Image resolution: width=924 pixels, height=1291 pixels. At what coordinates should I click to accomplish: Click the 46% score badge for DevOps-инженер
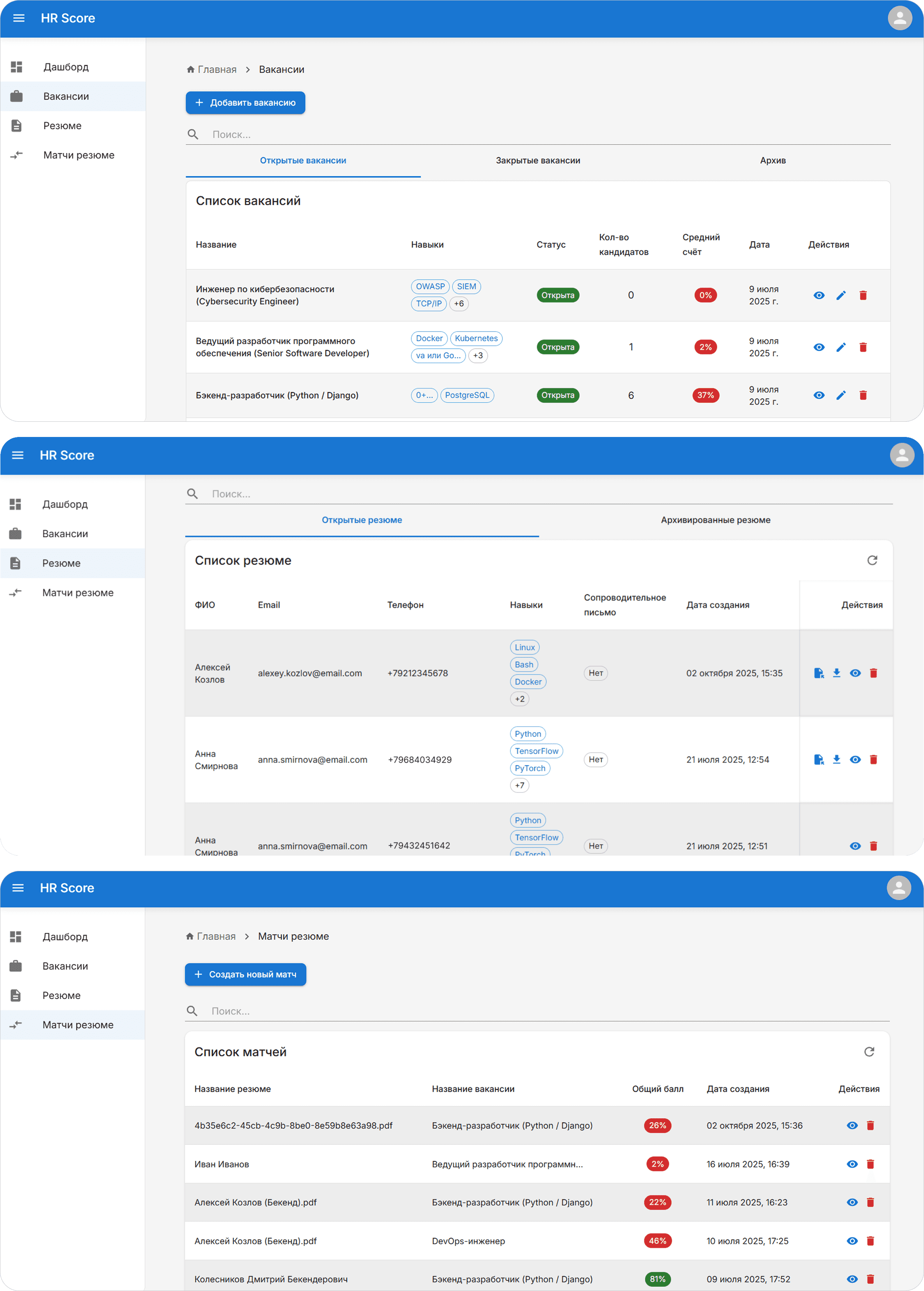click(657, 1241)
